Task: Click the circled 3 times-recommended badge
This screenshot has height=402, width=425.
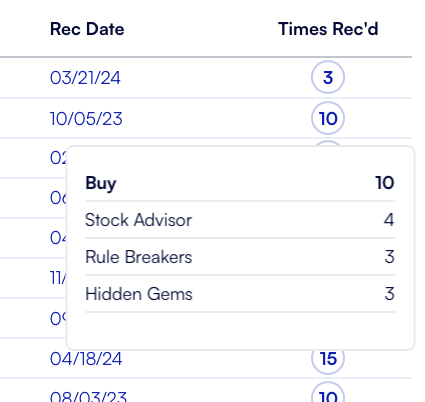Action: (328, 77)
